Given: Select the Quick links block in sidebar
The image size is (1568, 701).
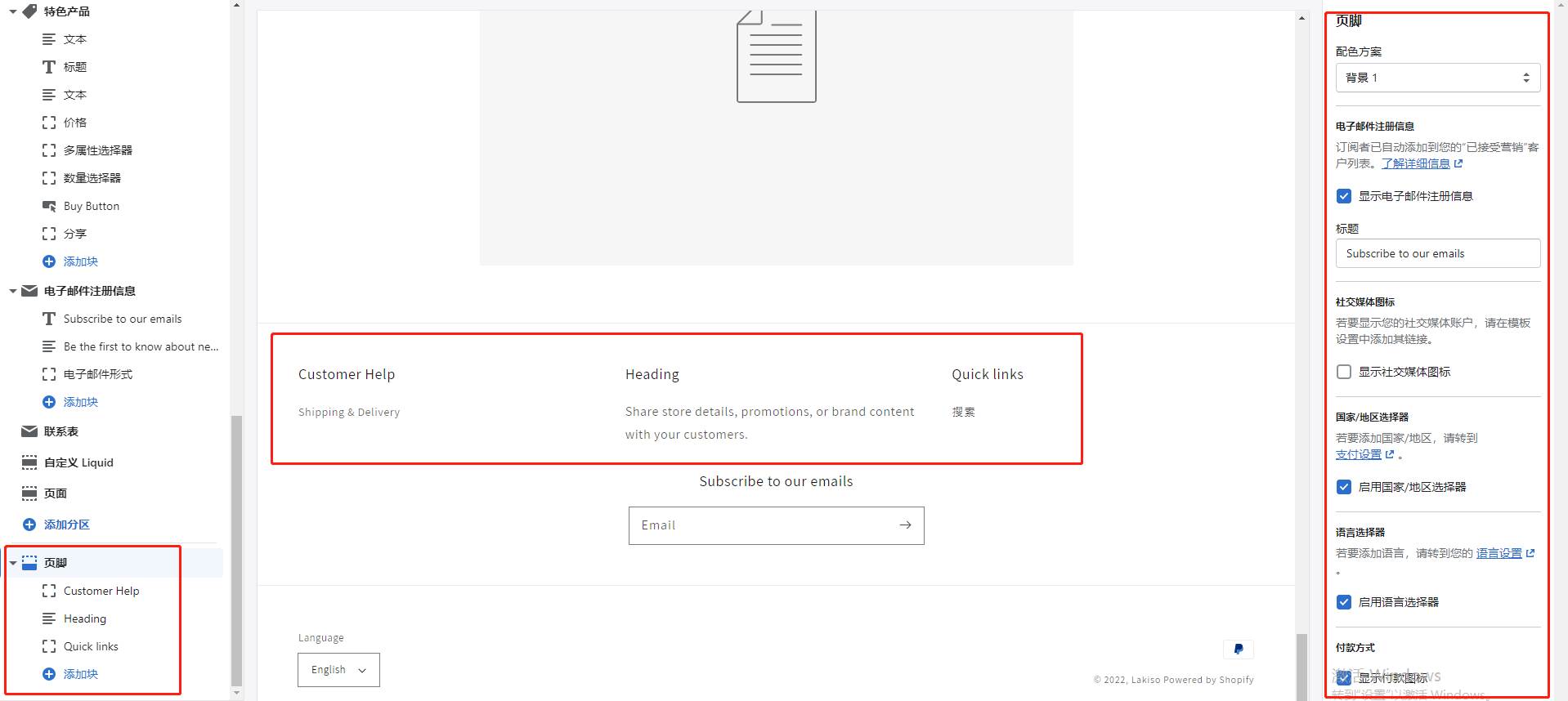Looking at the screenshot, I should [x=91, y=646].
